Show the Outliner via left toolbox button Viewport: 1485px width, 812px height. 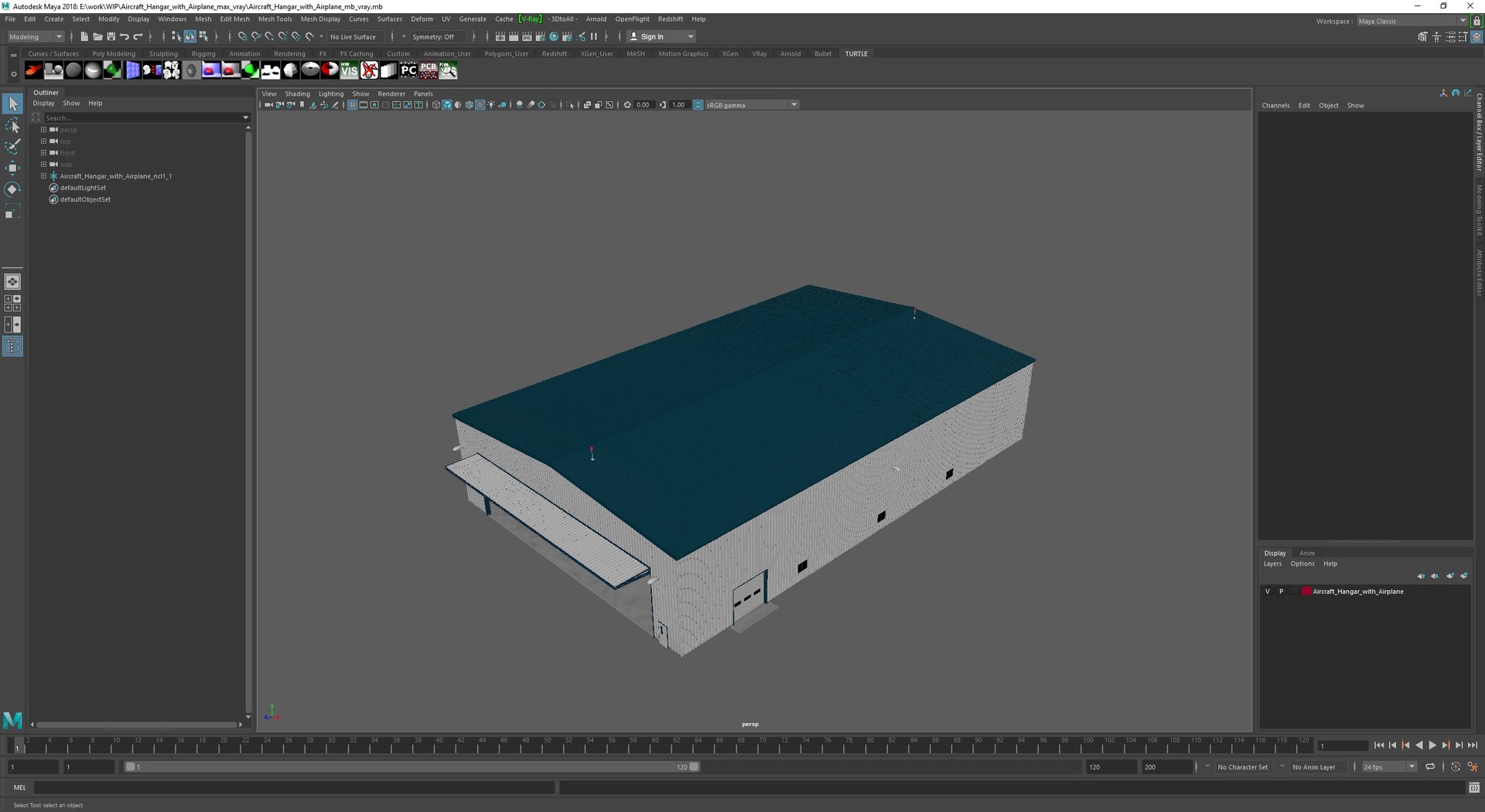click(x=12, y=346)
